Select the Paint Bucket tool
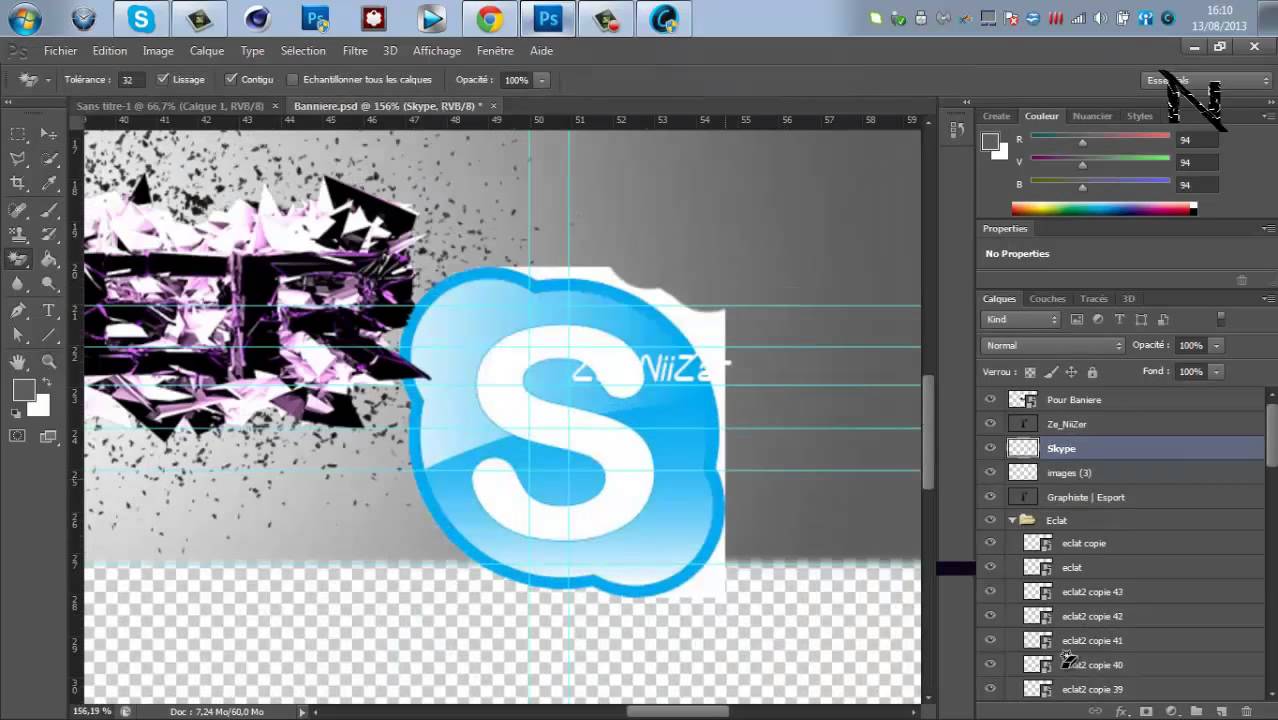The width and height of the screenshot is (1278, 720). point(48,259)
